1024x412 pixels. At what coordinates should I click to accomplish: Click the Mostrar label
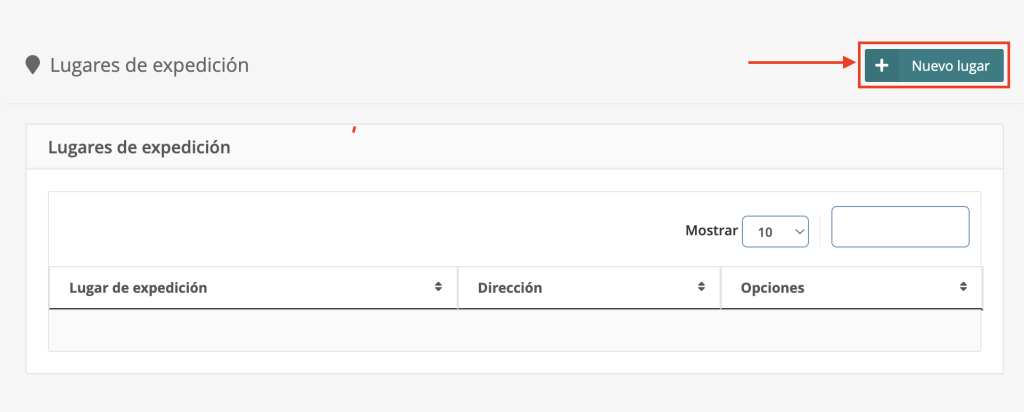click(x=710, y=230)
